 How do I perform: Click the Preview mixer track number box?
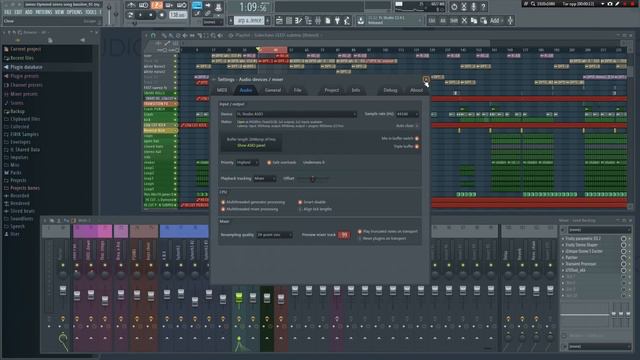pyautogui.click(x=344, y=235)
